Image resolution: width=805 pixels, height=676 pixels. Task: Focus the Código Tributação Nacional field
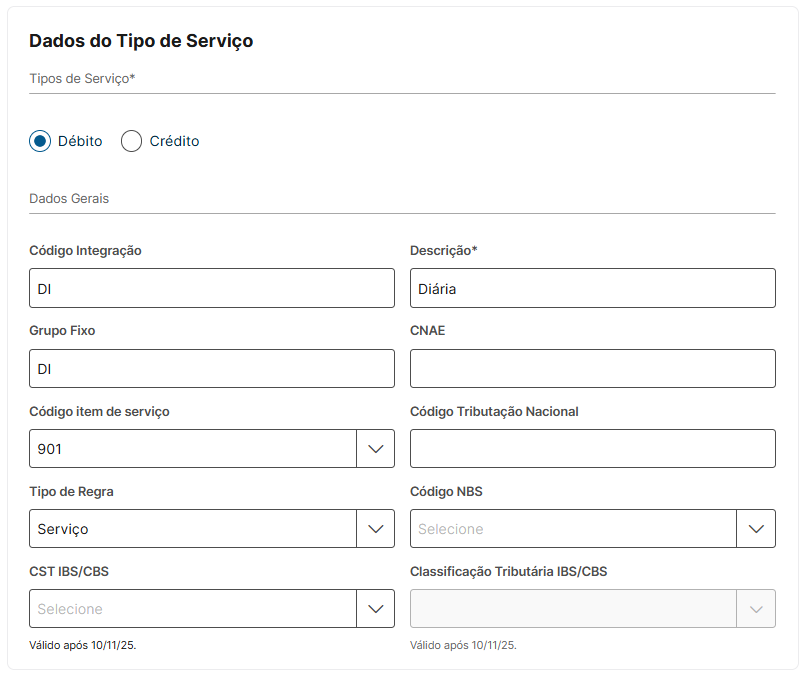(592, 449)
